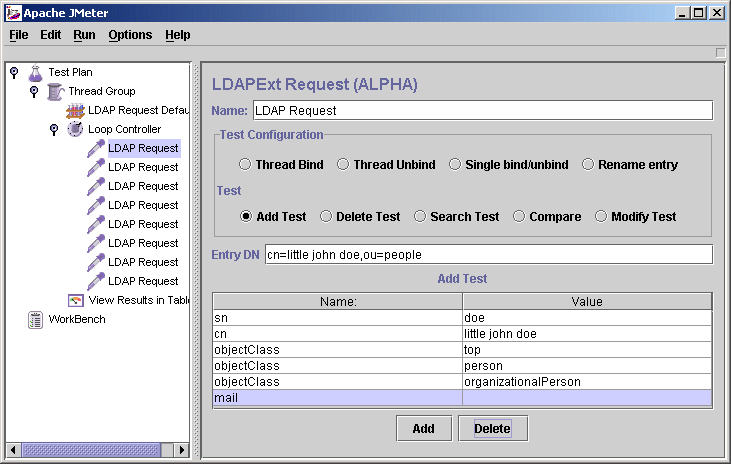Click the Test Plan flask icon
Screen dimensions: 731x464
click(x=35, y=72)
